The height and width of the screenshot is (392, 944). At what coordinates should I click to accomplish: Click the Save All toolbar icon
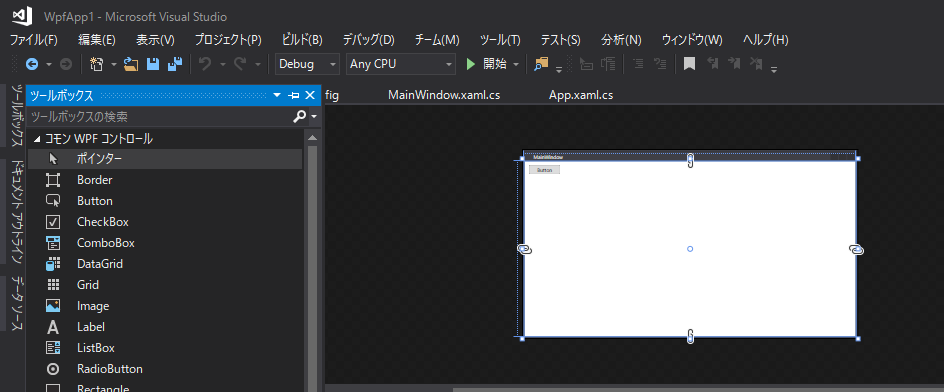pos(175,64)
